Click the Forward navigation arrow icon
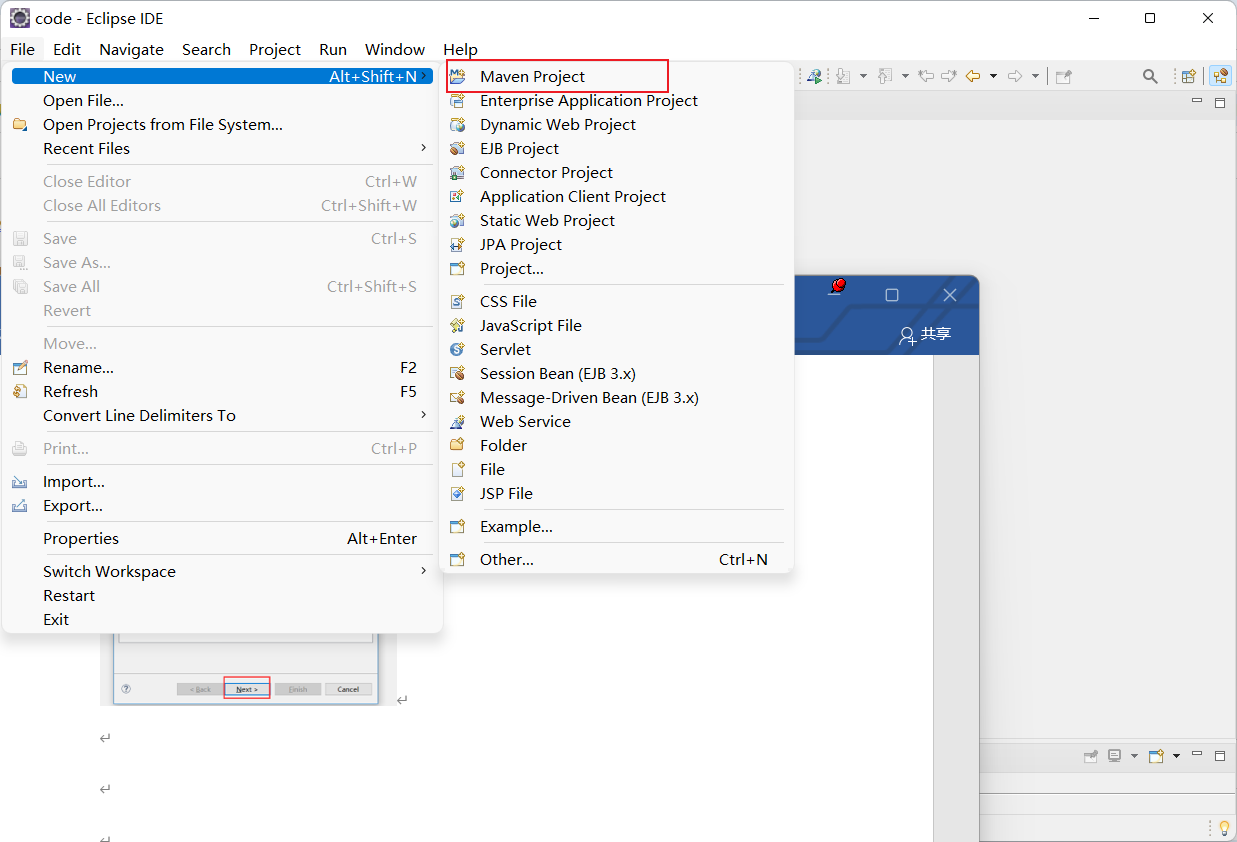This screenshot has height=842, width=1237. 1015,76
